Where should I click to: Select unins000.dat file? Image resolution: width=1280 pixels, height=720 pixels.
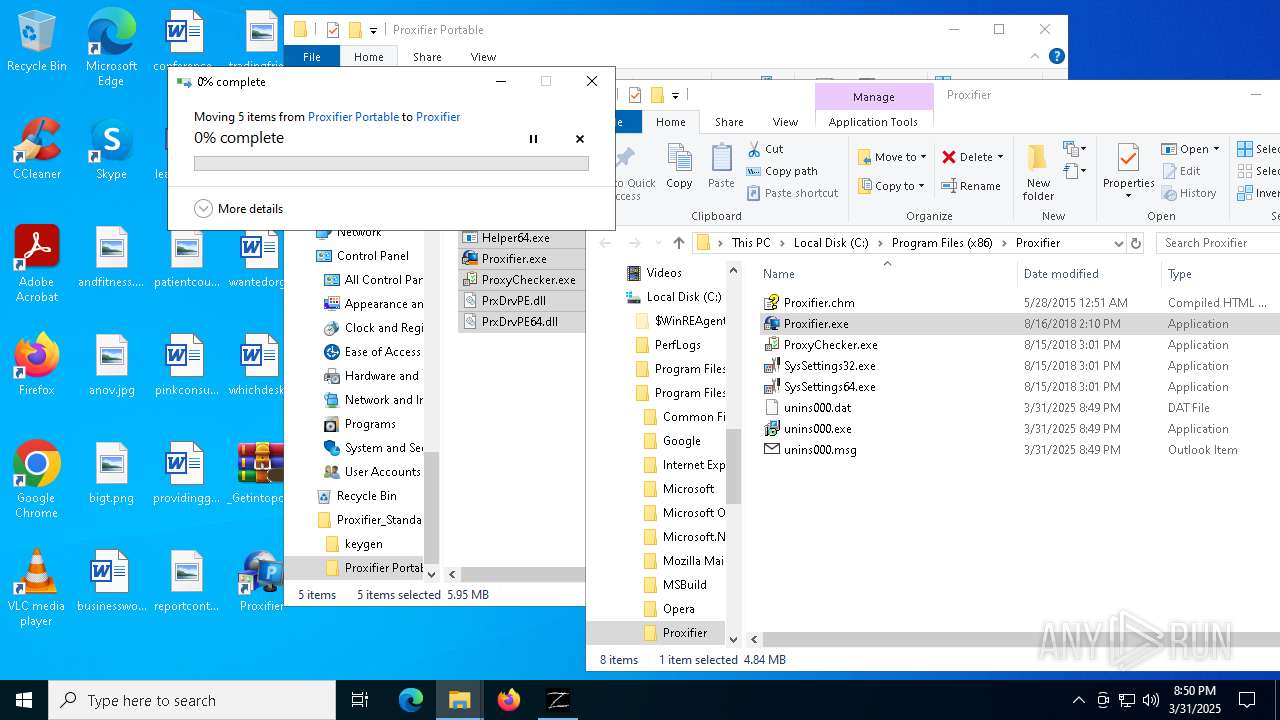pos(817,408)
